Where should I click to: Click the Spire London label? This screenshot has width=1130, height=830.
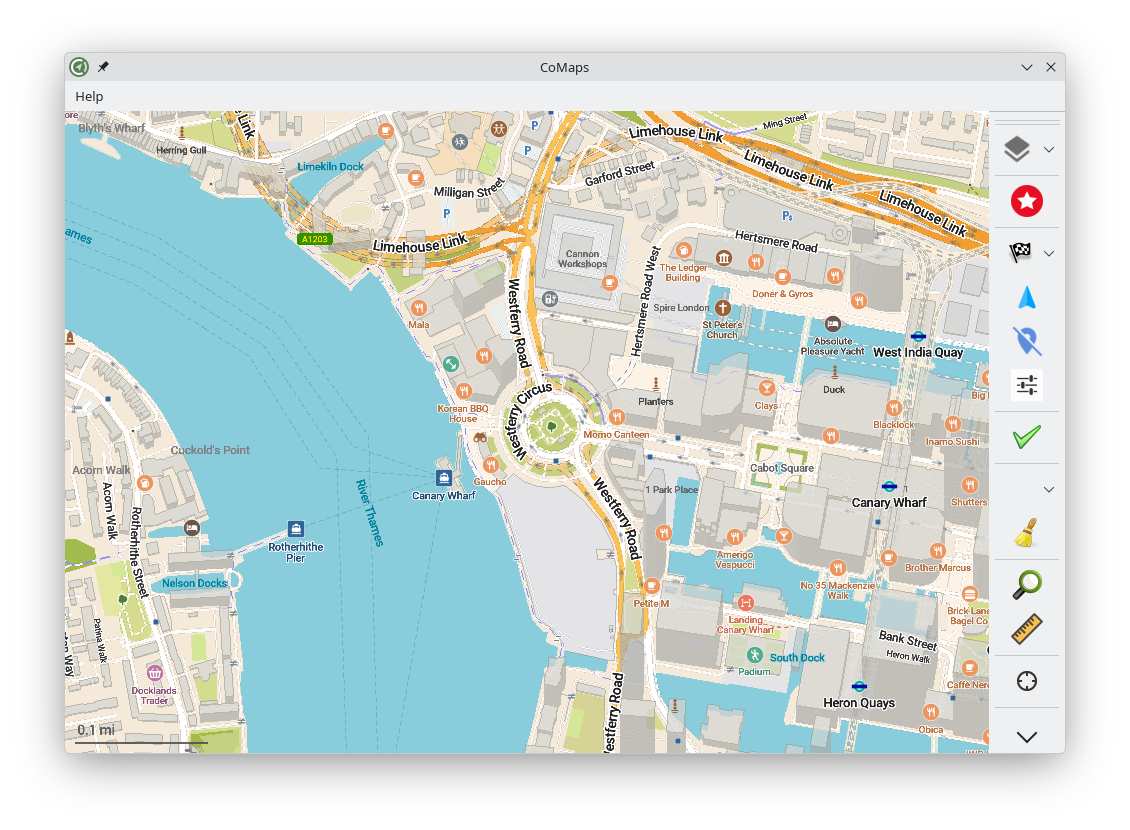[x=681, y=308]
